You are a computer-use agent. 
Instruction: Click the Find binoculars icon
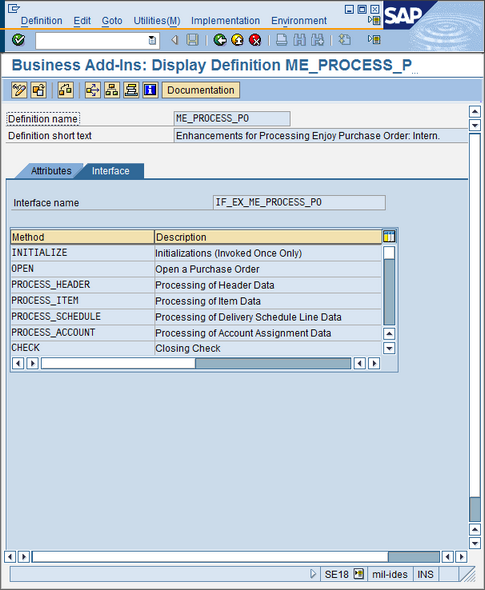point(300,40)
